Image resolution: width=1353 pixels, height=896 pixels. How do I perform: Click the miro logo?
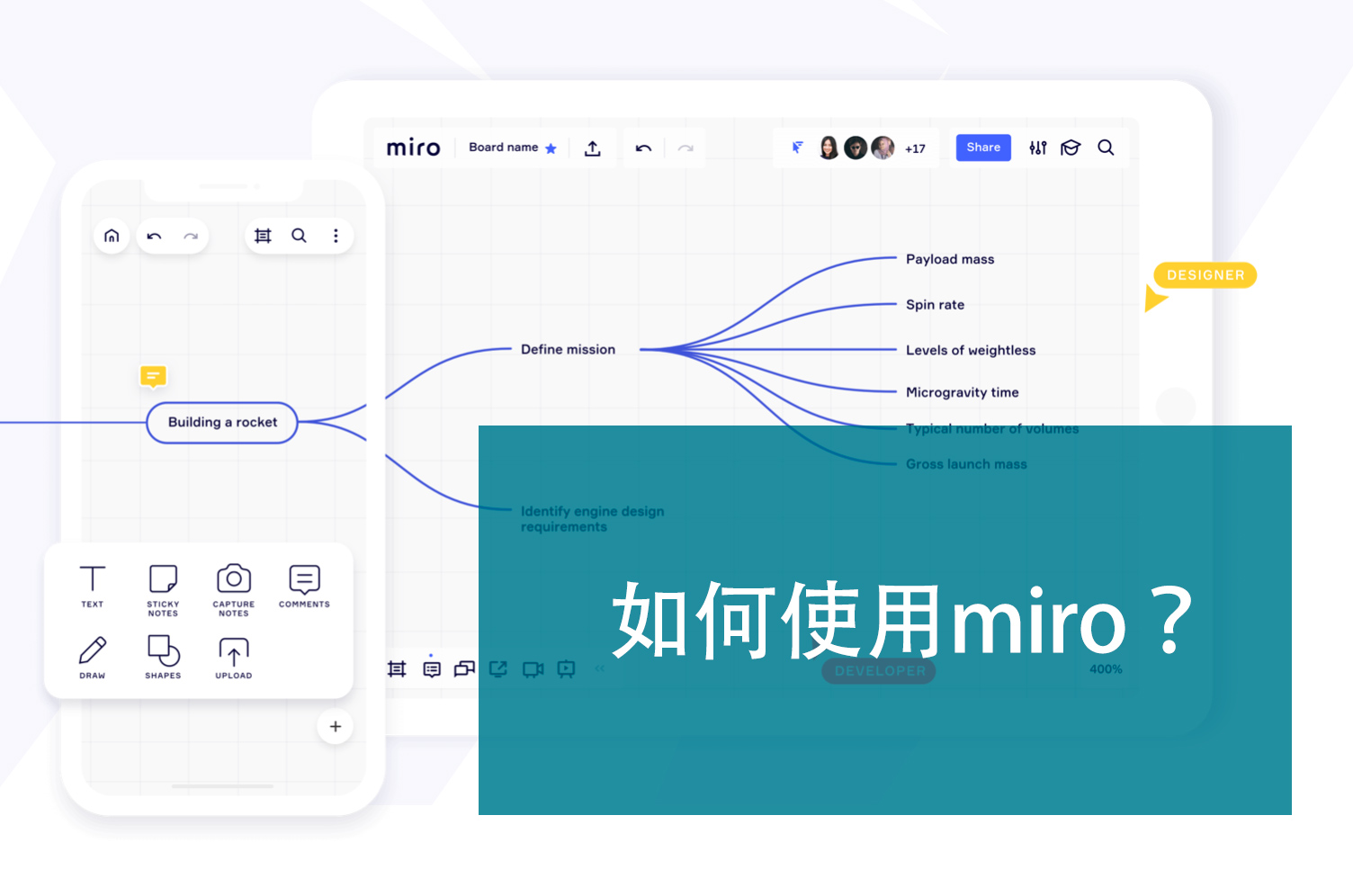coord(413,148)
